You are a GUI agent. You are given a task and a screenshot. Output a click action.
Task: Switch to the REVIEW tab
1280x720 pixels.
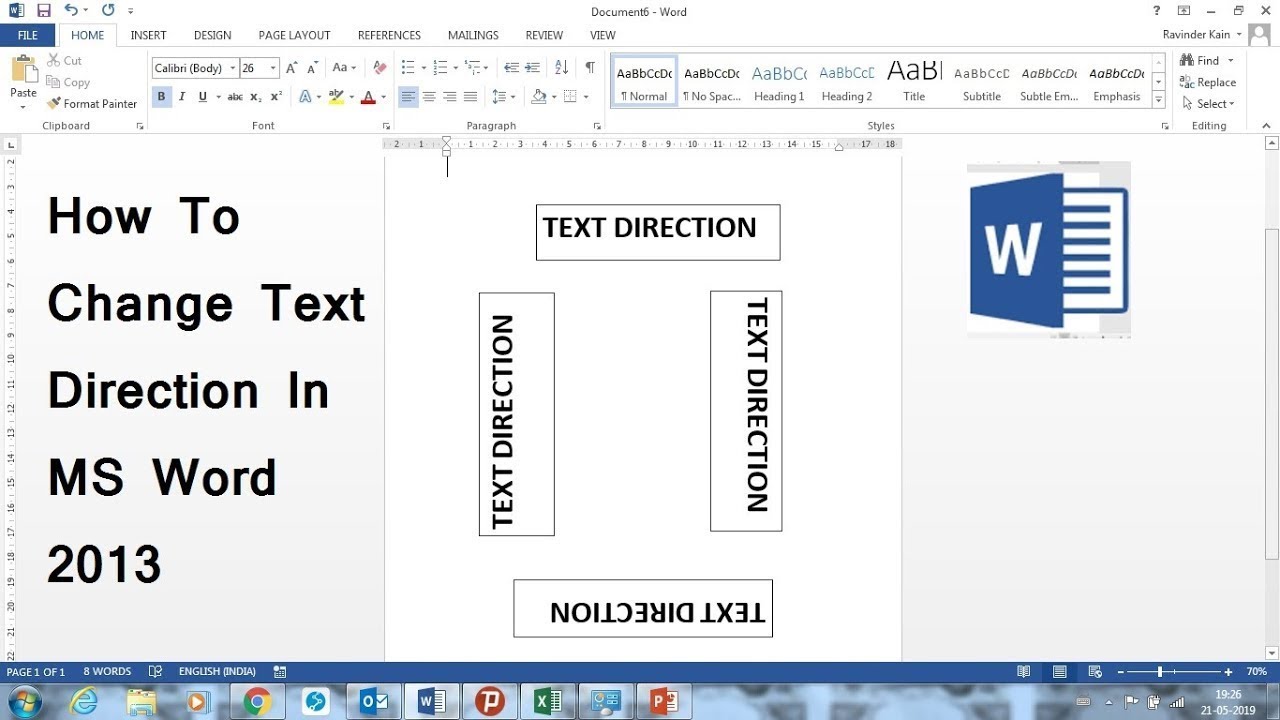click(x=544, y=35)
